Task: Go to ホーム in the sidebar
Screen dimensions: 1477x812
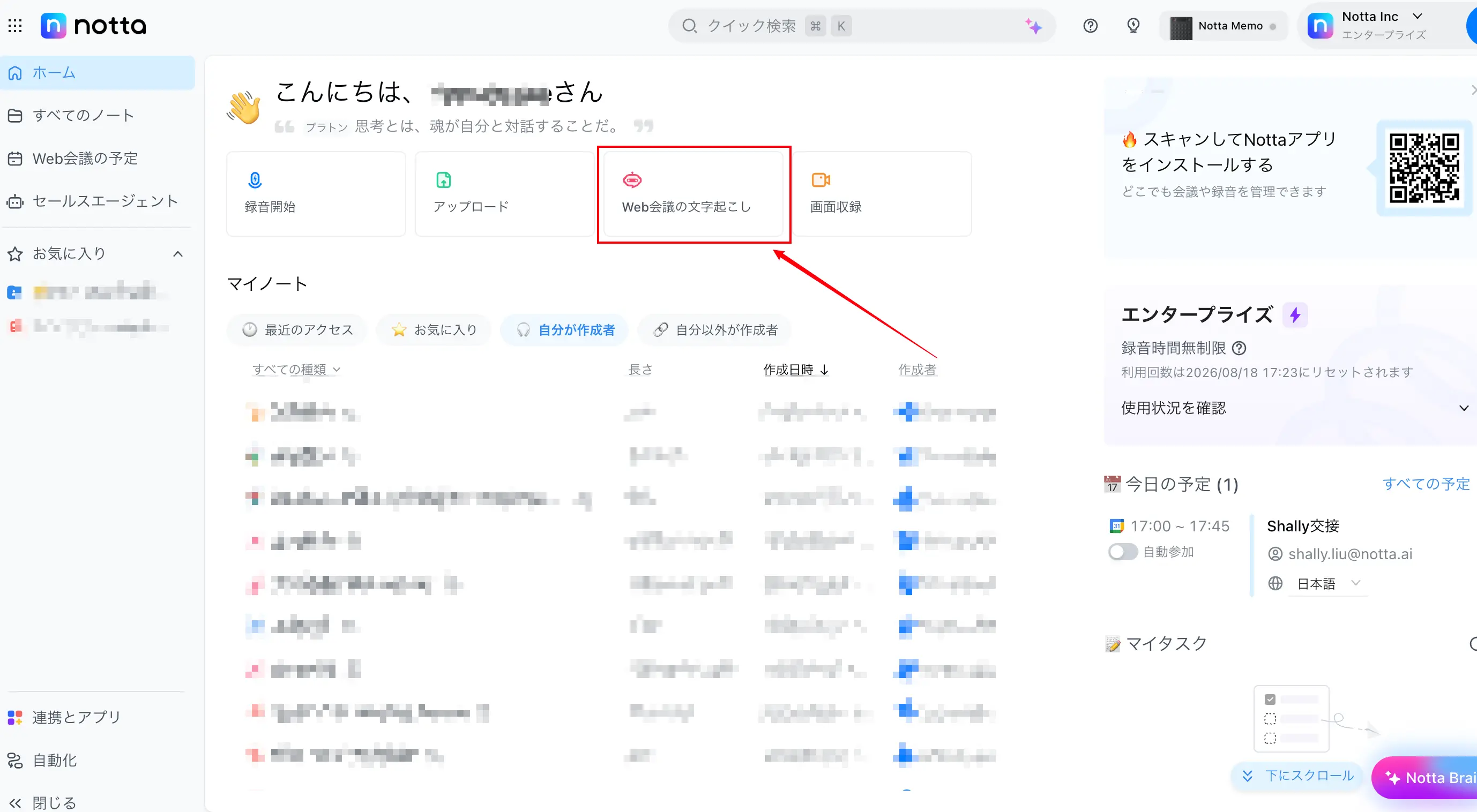Action: 98,73
